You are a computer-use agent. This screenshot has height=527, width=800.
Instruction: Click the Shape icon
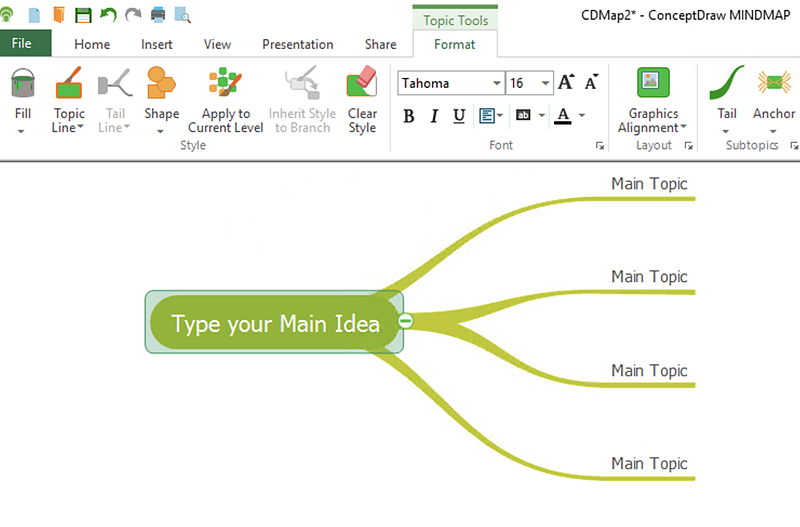click(161, 83)
